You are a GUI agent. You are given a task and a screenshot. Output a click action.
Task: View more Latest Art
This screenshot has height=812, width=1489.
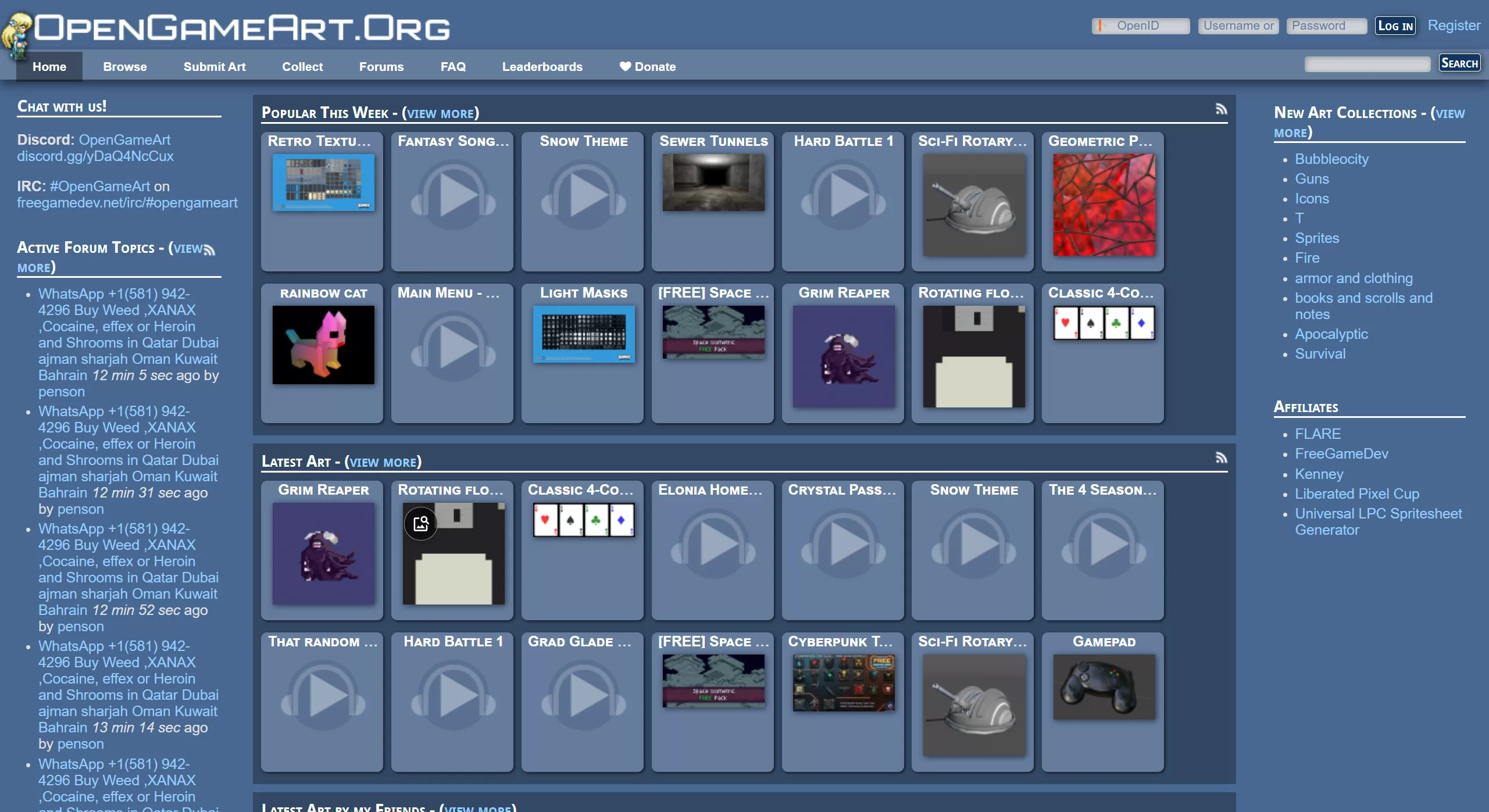pyautogui.click(x=383, y=462)
